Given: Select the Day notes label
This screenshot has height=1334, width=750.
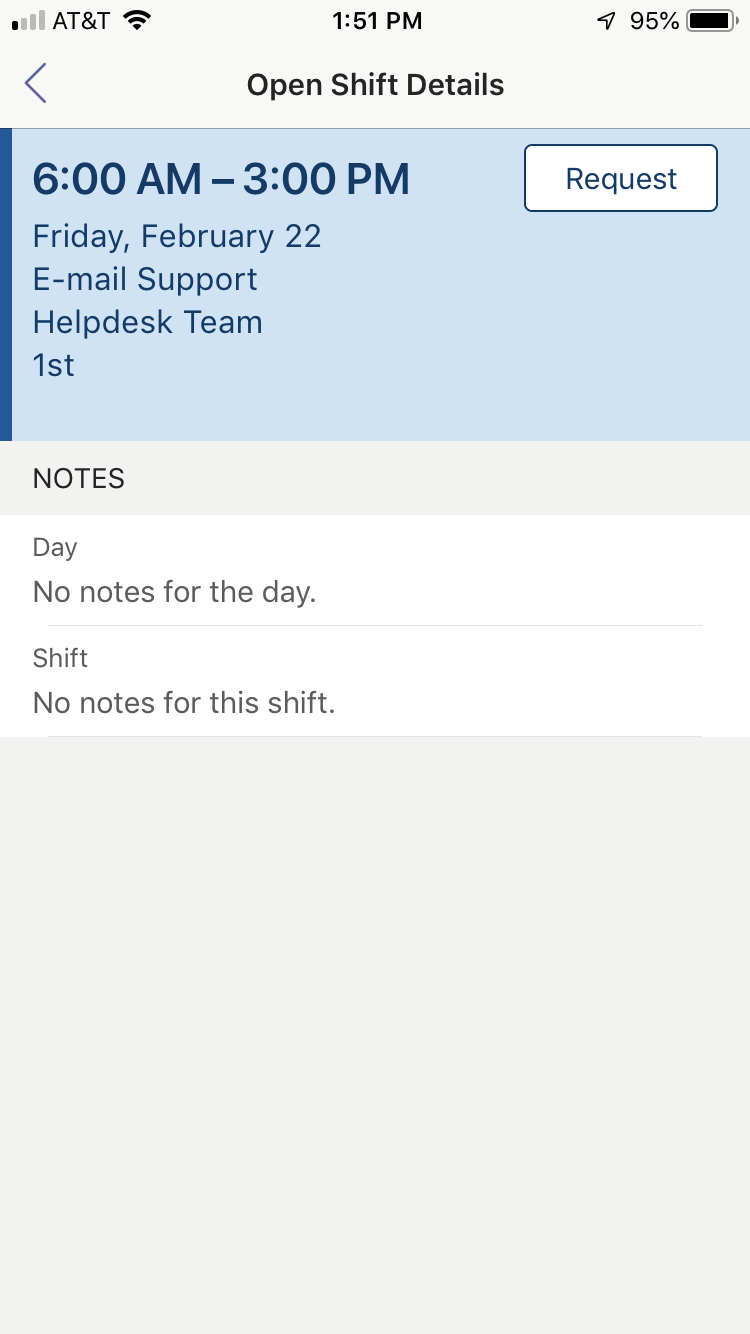Looking at the screenshot, I should 55,547.
